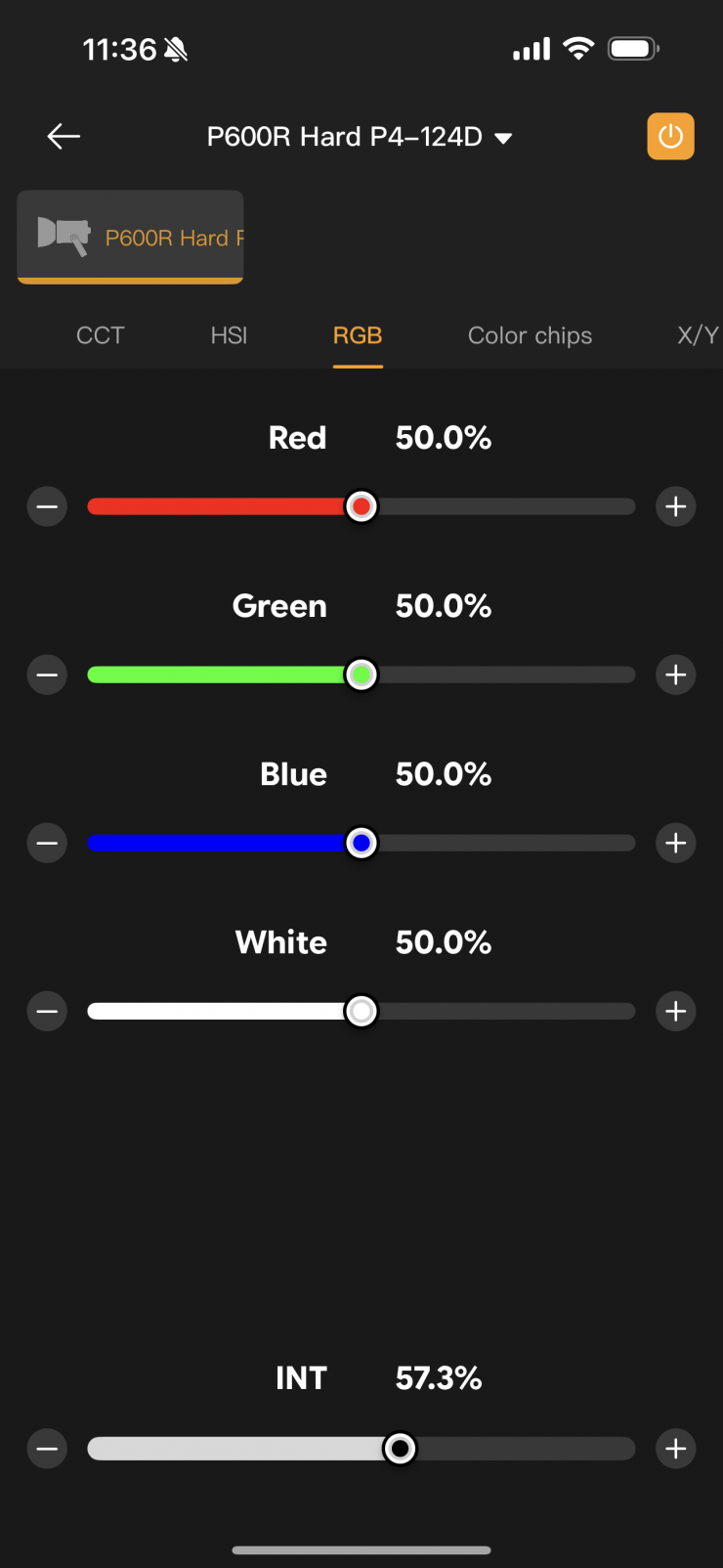Switch to the HSI tab
Screen dimensions: 723x1568
coord(229,335)
